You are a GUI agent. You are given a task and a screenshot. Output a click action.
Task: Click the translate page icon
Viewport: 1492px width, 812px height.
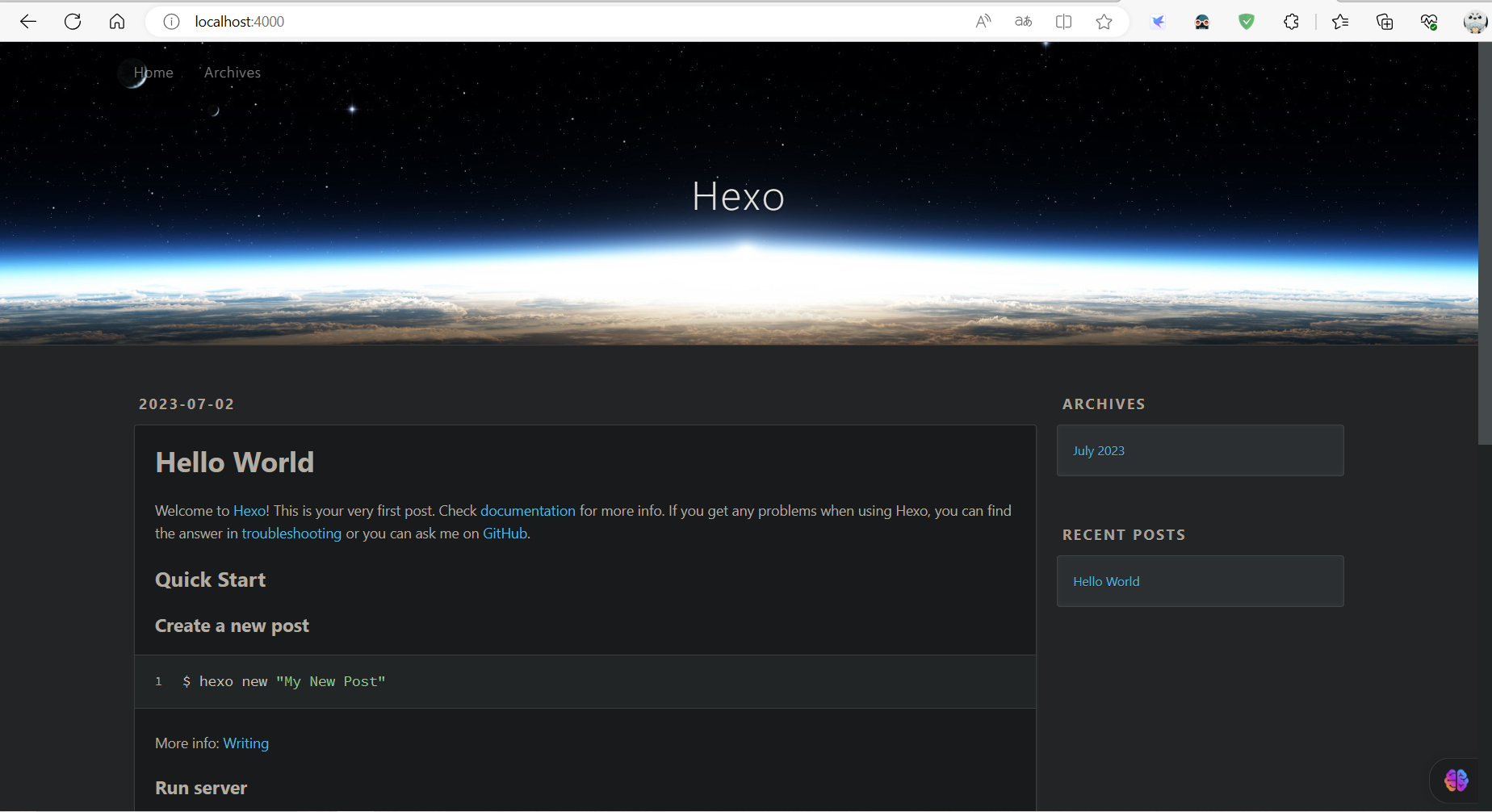coord(1023,22)
